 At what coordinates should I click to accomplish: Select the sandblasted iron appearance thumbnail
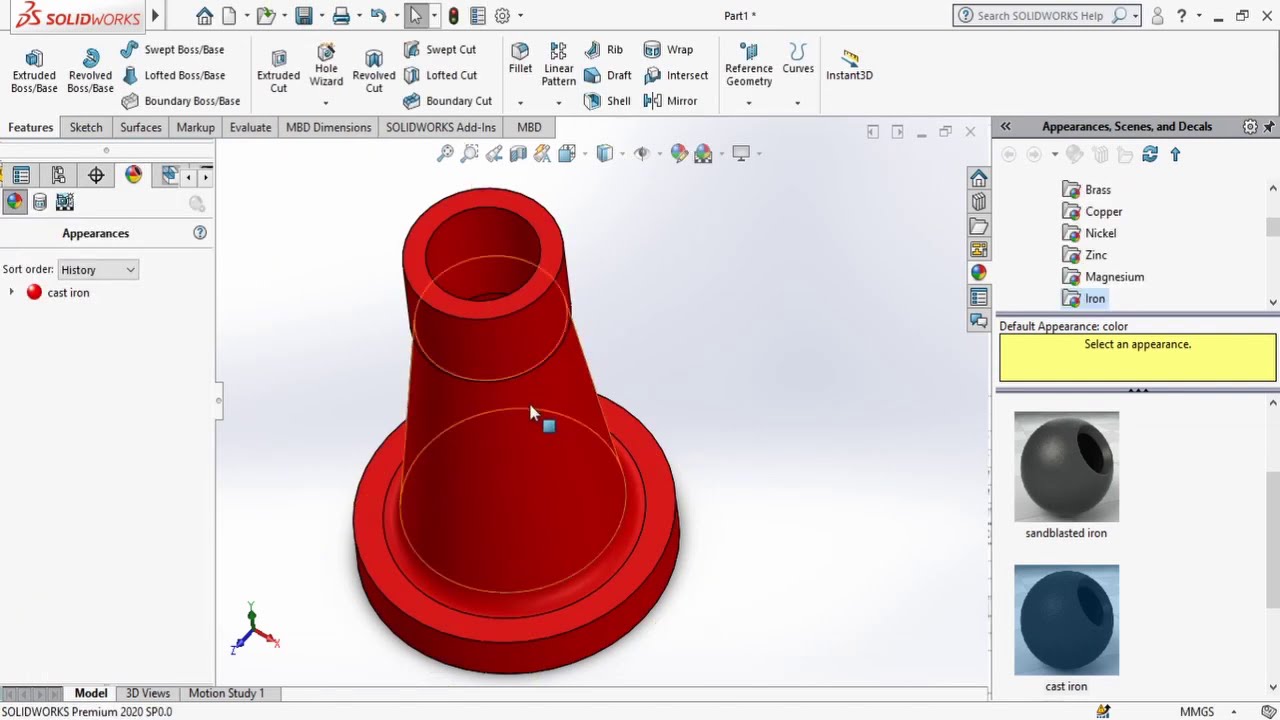(1066, 466)
